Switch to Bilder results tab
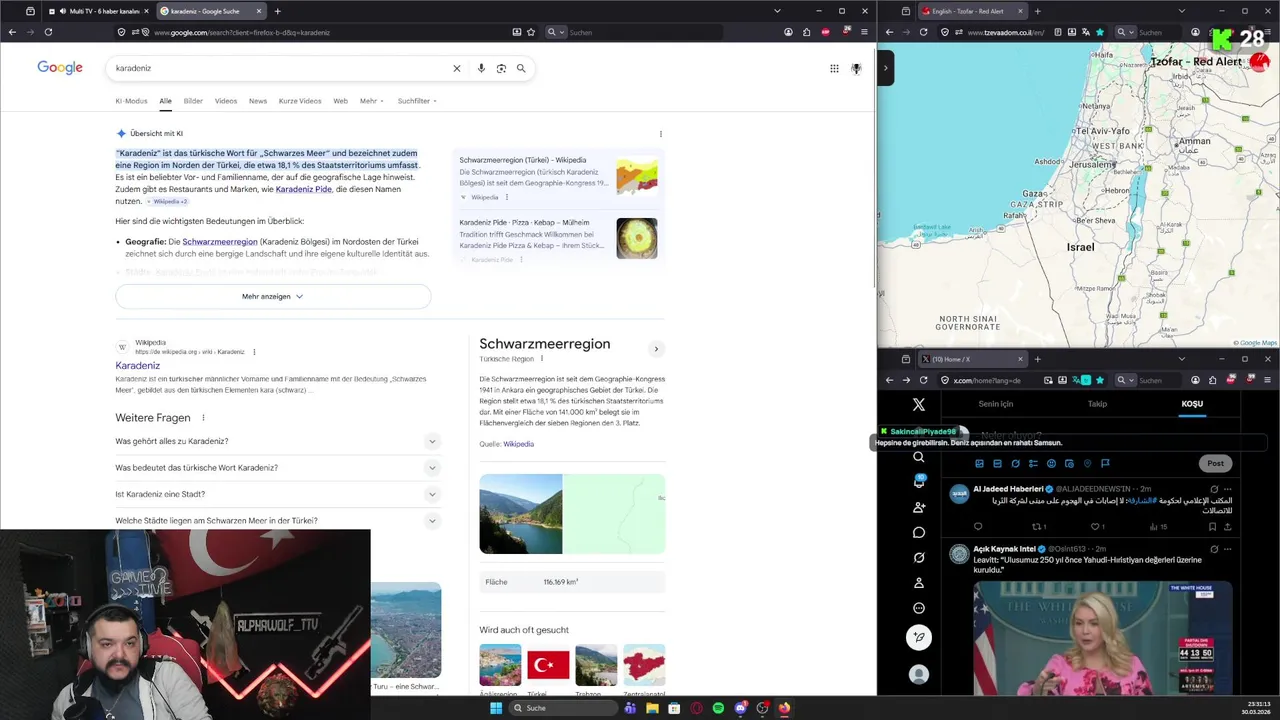1280x720 pixels. [x=193, y=101]
